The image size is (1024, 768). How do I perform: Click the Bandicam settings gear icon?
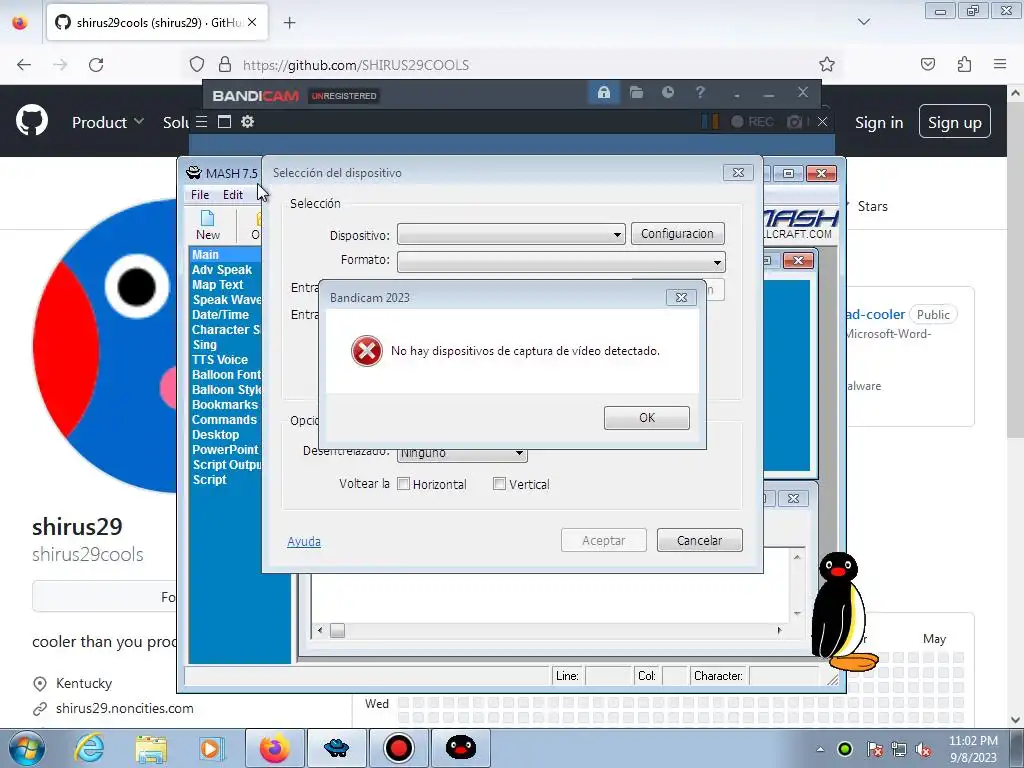pos(248,121)
